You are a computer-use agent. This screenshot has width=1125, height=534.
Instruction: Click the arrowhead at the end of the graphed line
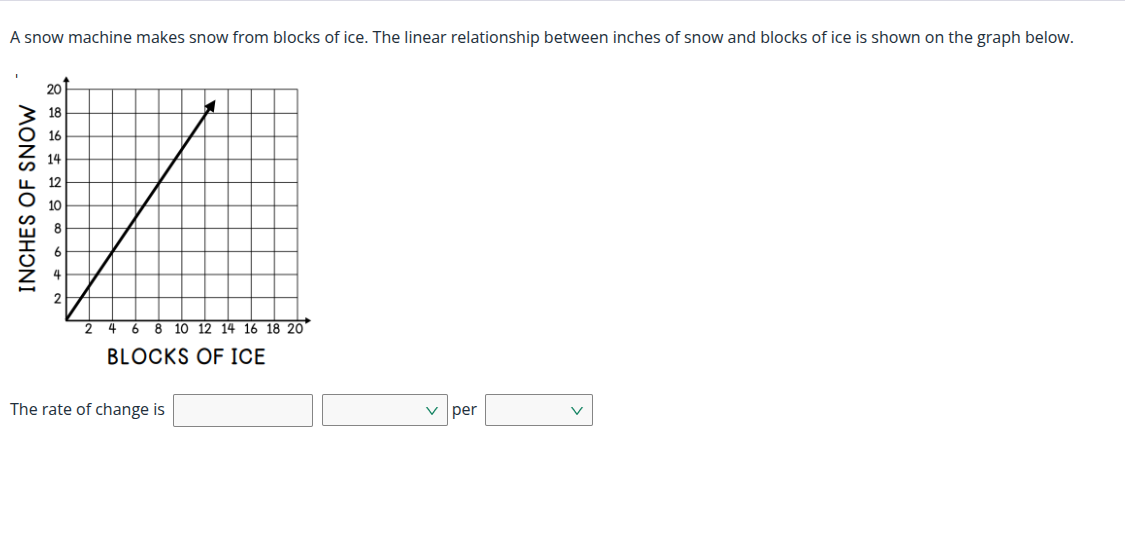click(x=210, y=106)
